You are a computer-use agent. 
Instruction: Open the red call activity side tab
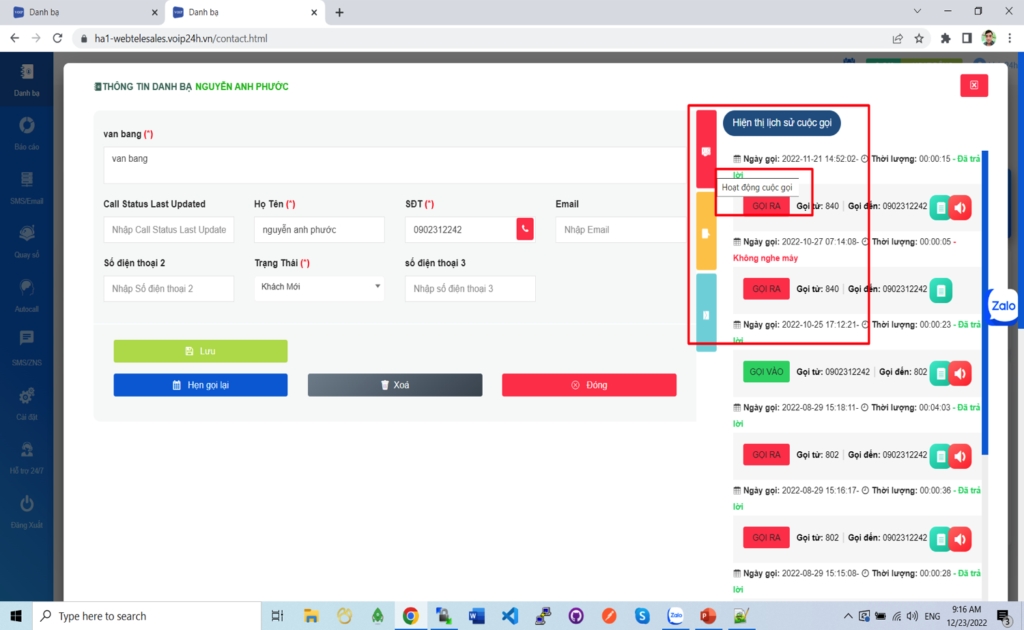tap(706, 151)
